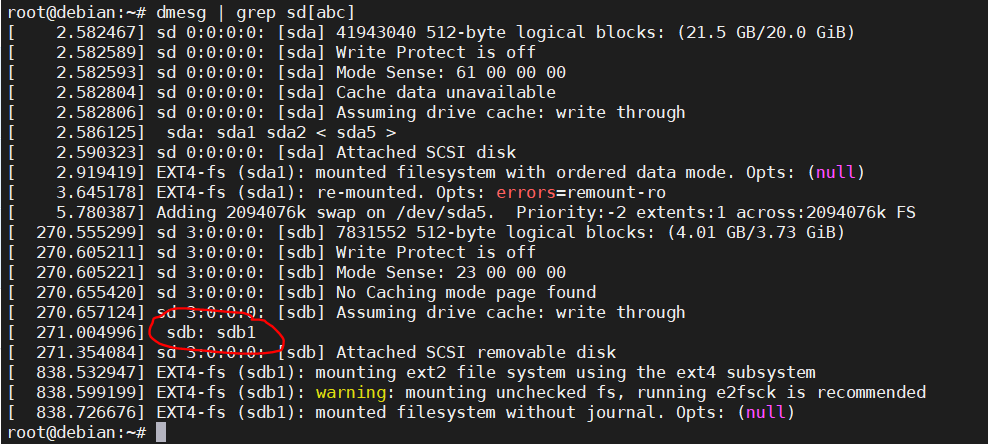Click the No Caching mode page found text

466,292
